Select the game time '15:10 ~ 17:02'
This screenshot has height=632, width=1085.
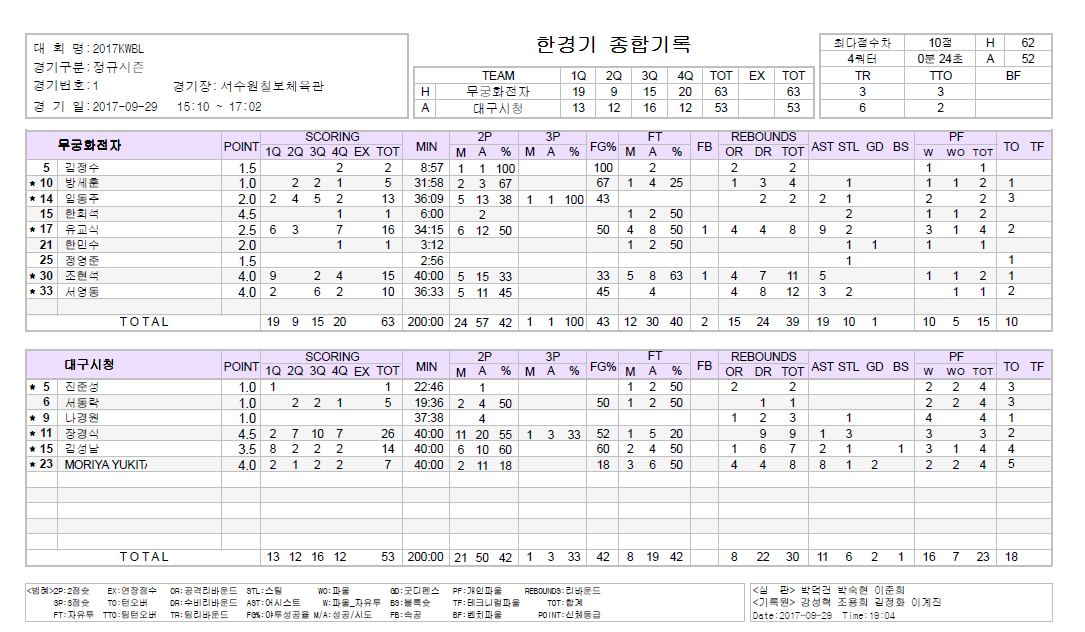coord(219,107)
